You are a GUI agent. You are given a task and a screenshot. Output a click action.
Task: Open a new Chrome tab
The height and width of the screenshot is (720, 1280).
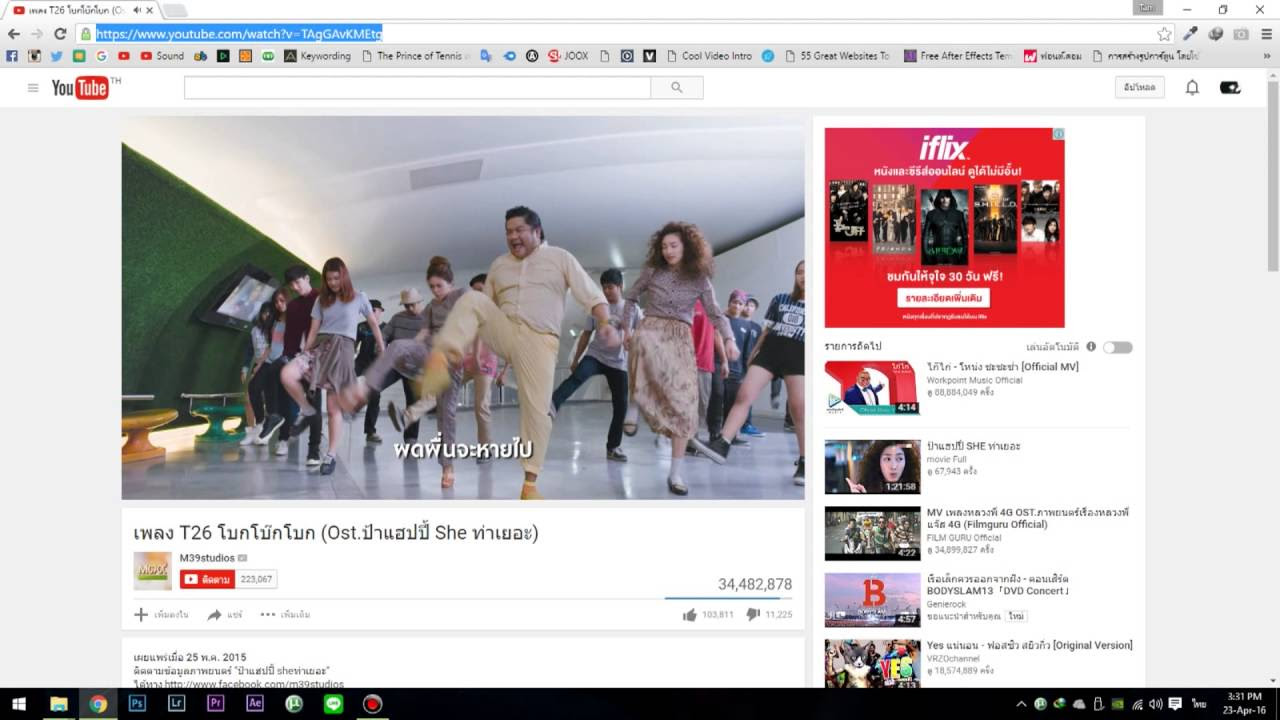tap(175, 10)
